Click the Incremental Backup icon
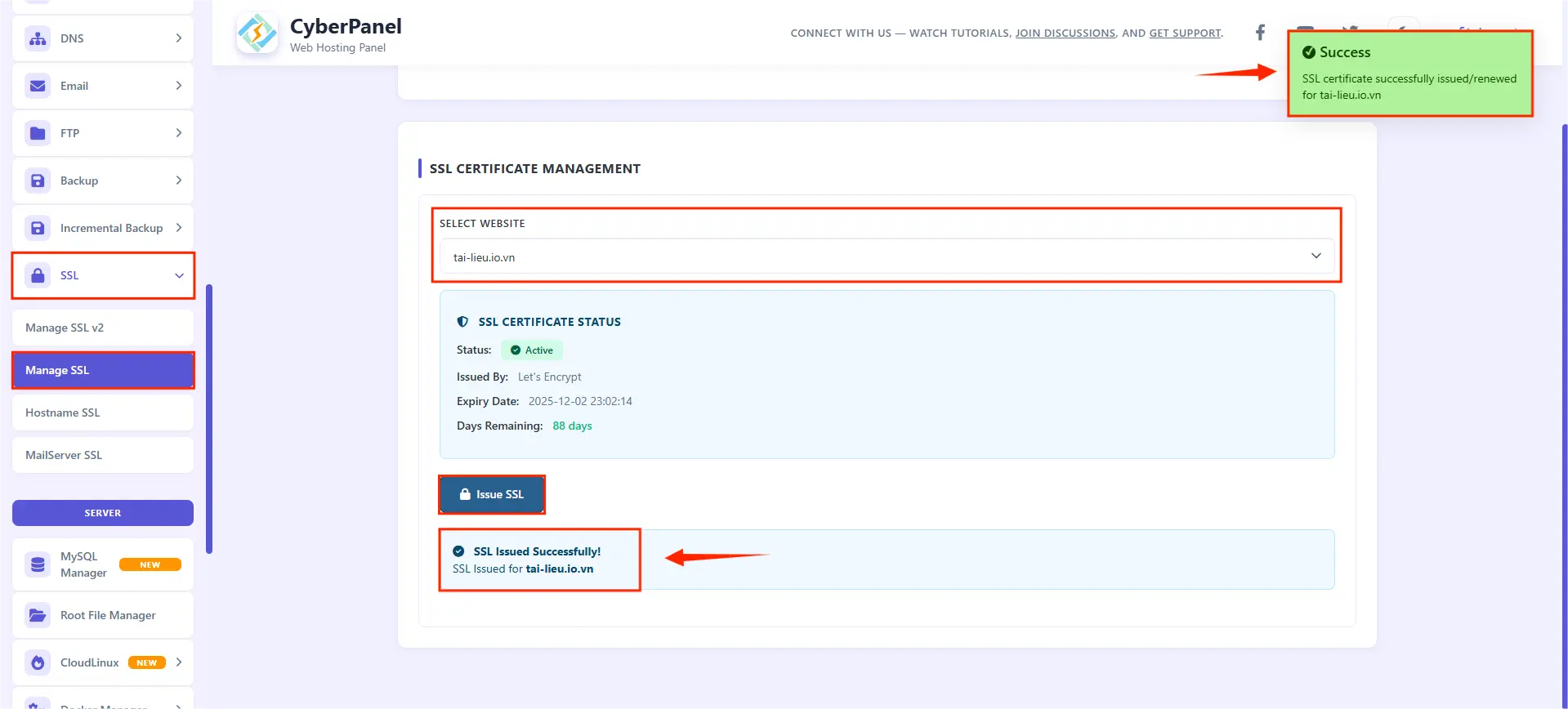Screen dimensions: 1568x709 click(x=38, y=228)
